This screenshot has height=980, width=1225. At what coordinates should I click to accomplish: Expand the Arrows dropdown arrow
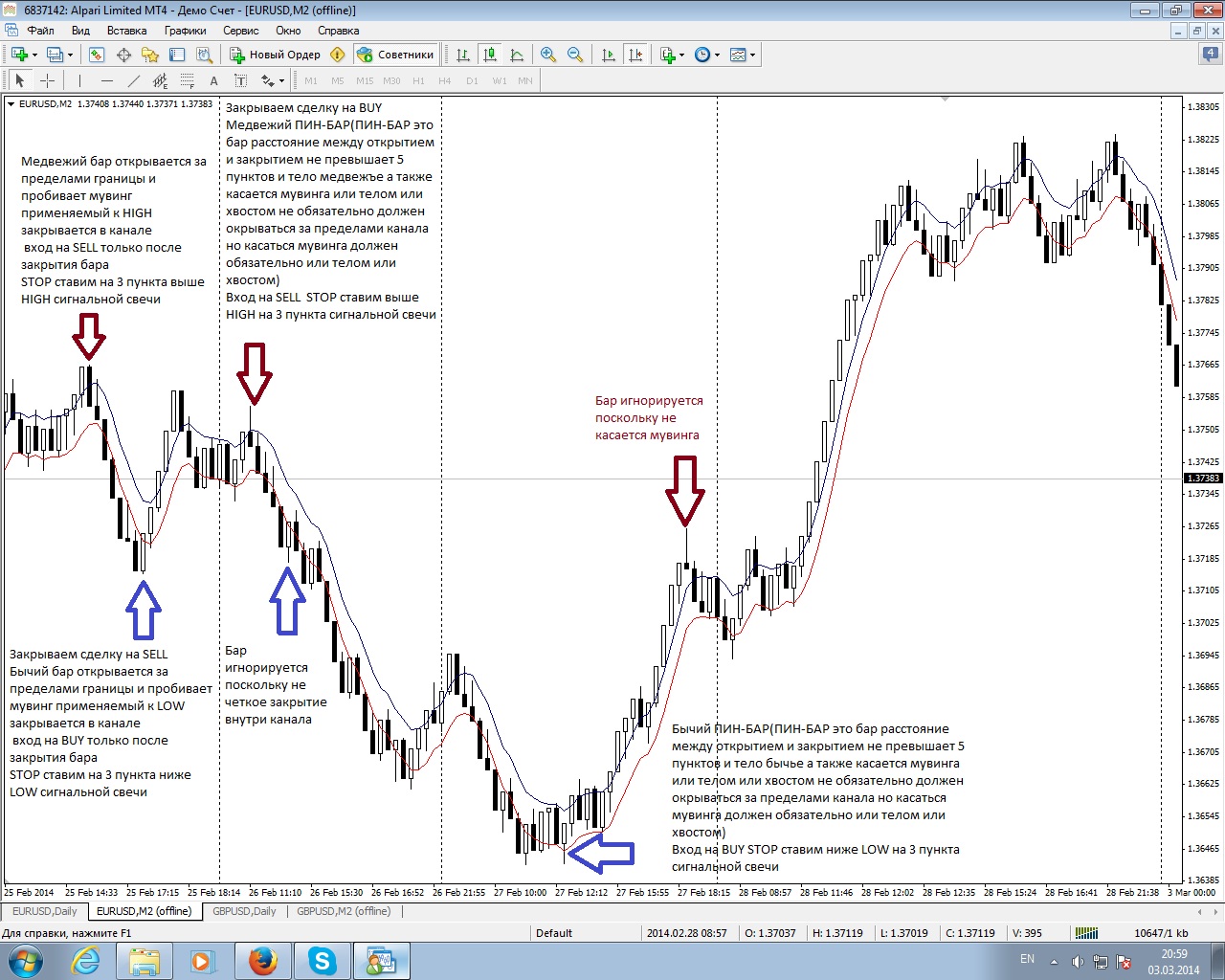(282, 80)
